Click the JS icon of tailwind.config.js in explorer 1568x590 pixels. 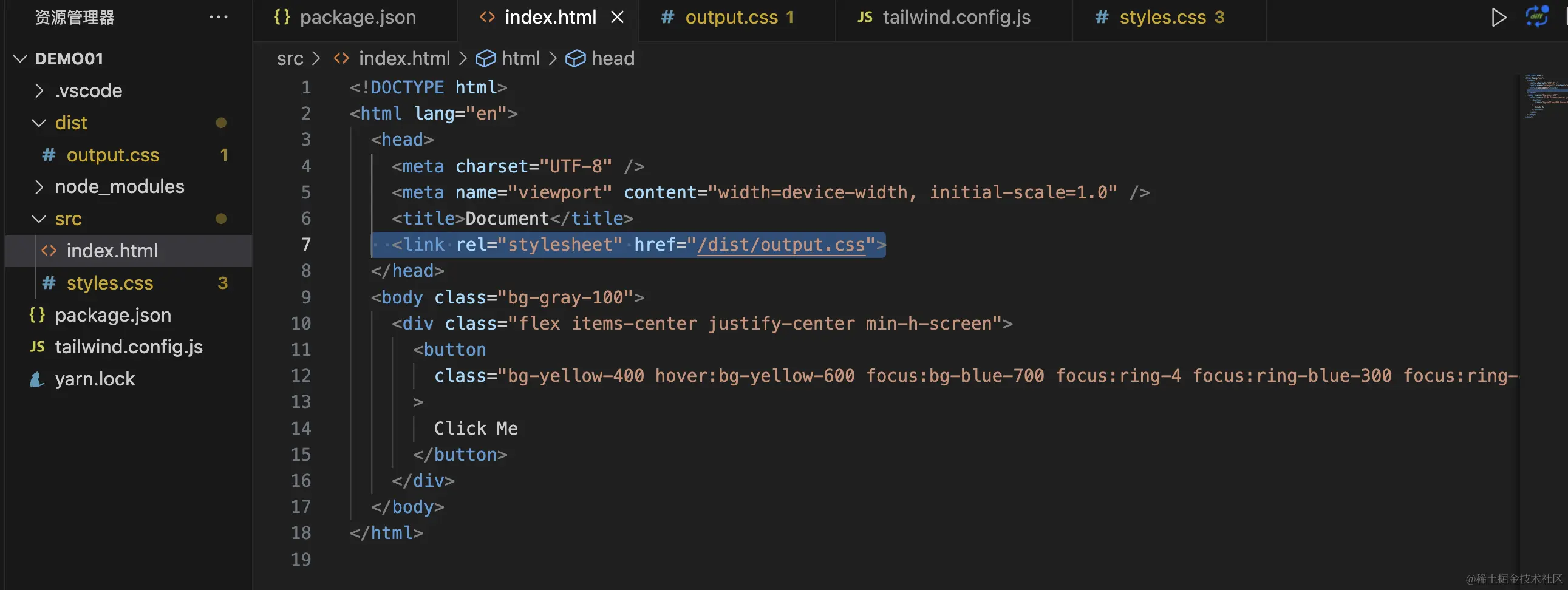37,347
